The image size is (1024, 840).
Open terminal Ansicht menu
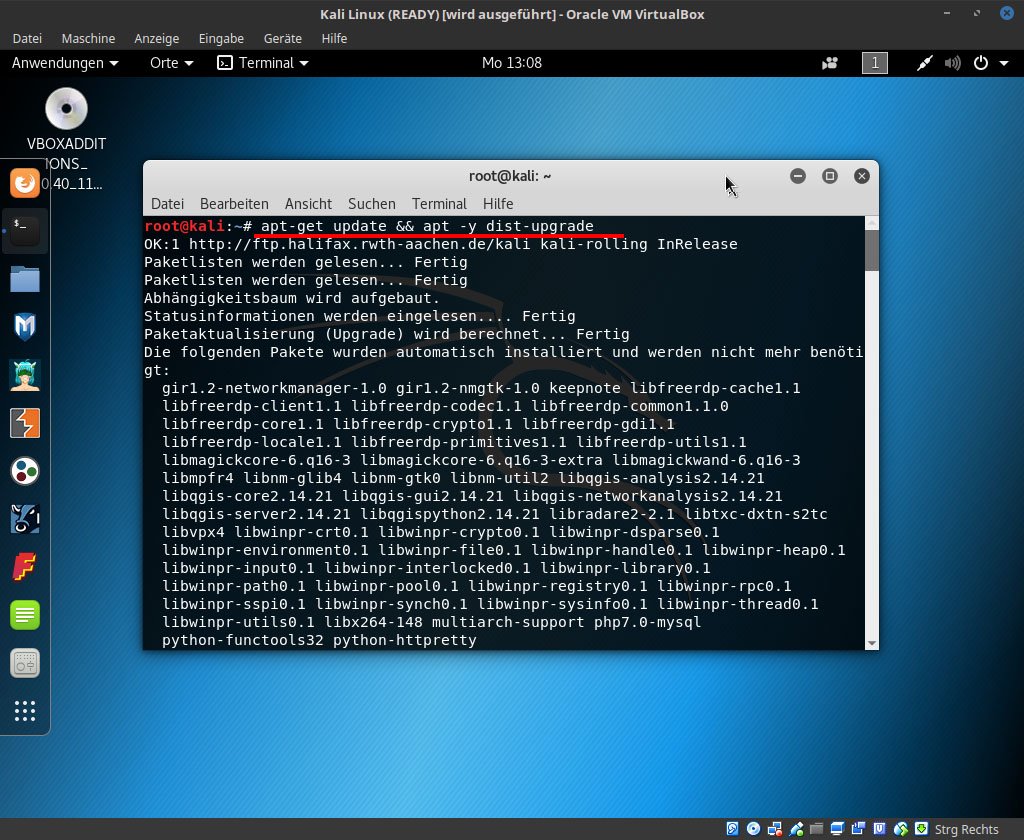tap(308, 204)
